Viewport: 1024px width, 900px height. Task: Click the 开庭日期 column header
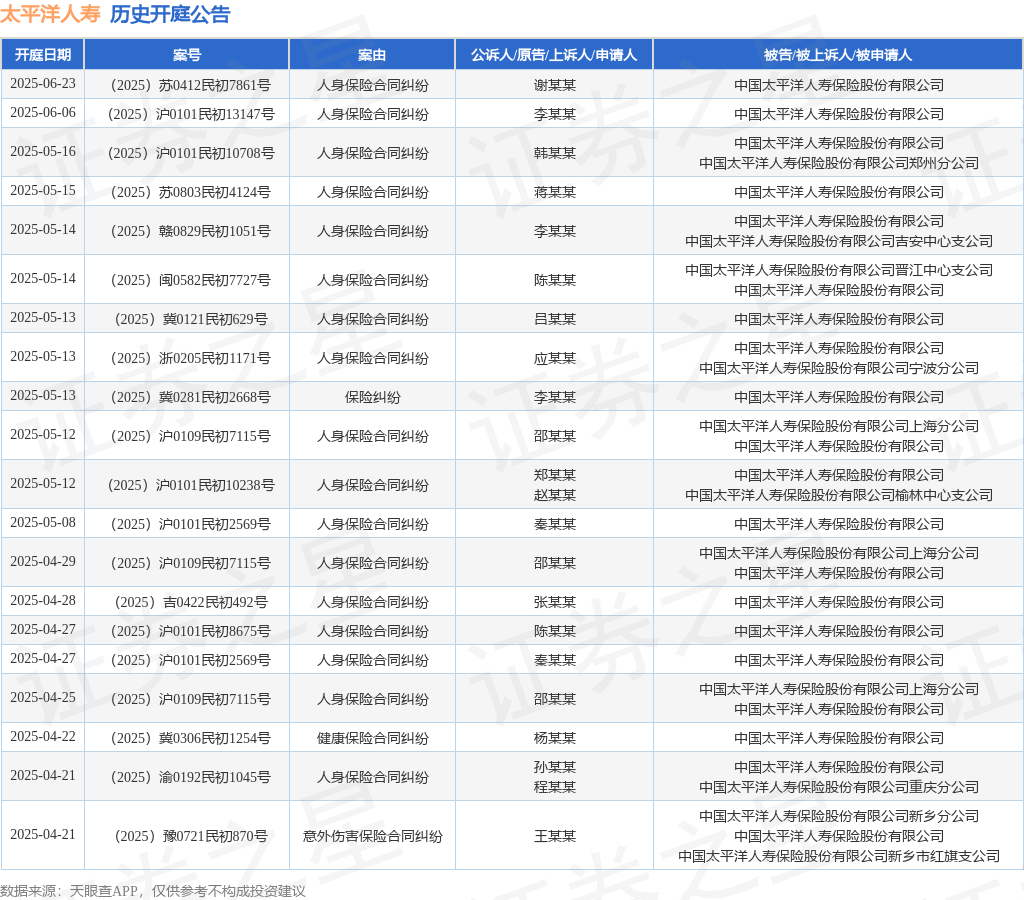pos(42,55)
